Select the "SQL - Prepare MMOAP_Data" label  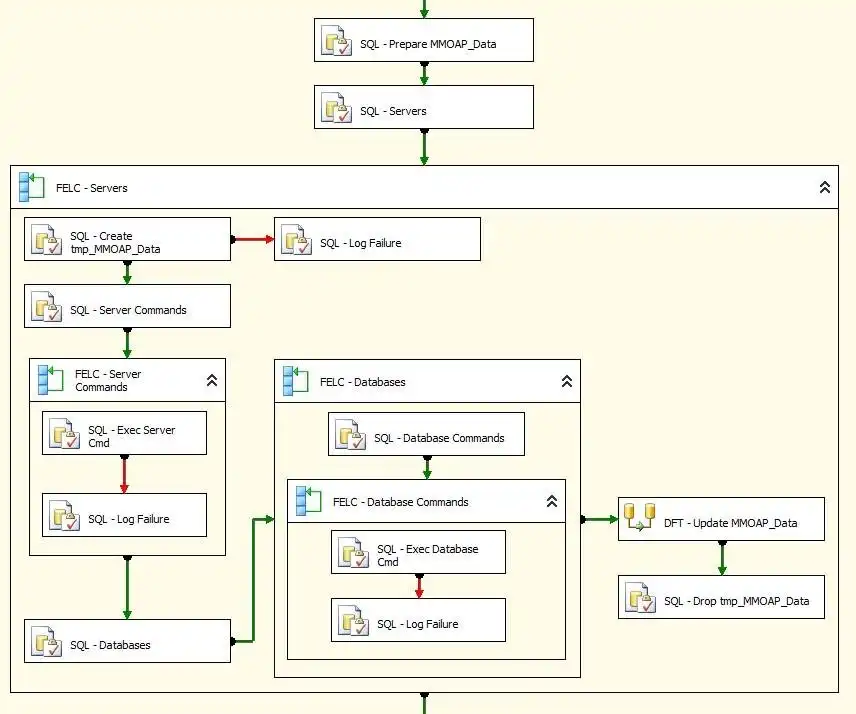[428, 44]
